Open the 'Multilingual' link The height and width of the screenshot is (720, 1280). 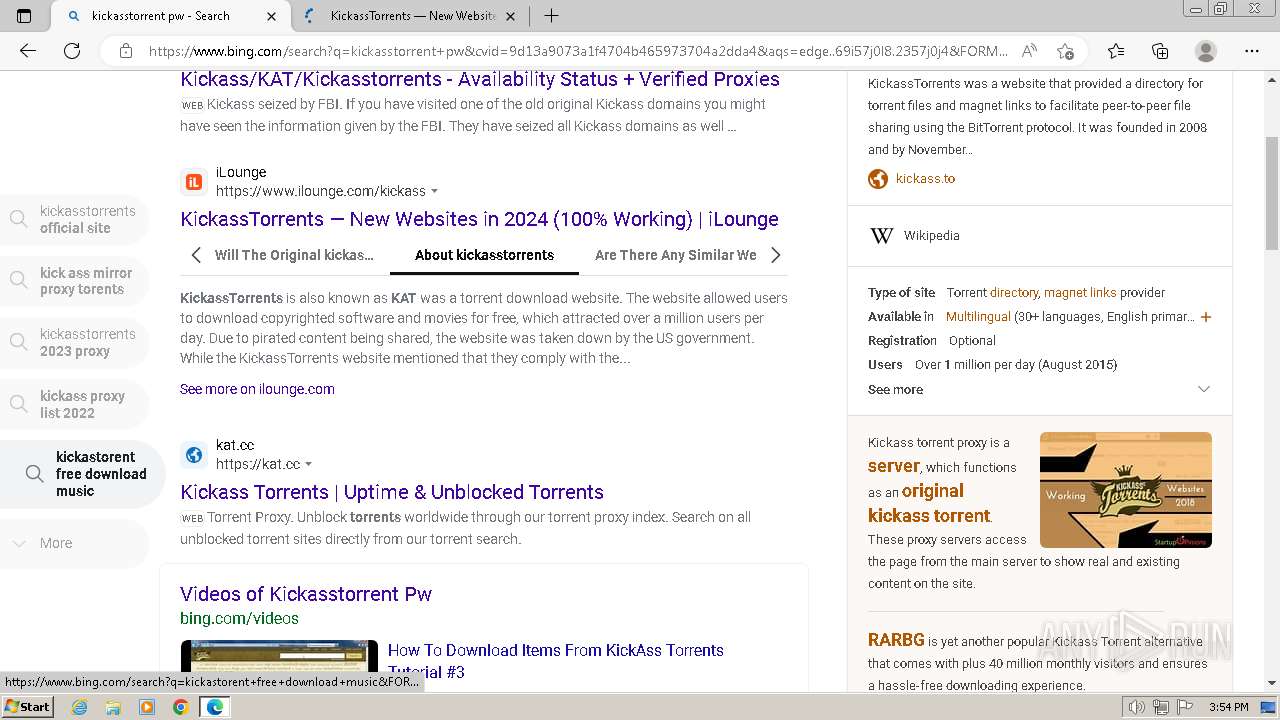[978, 317]
